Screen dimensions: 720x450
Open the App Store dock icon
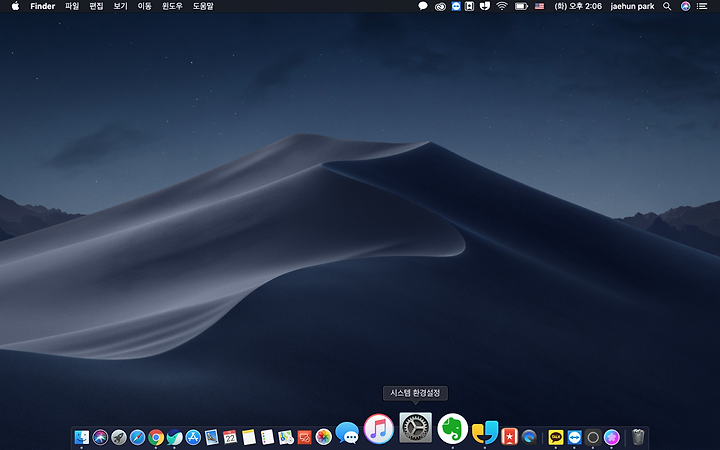click(x=193, y=437)
